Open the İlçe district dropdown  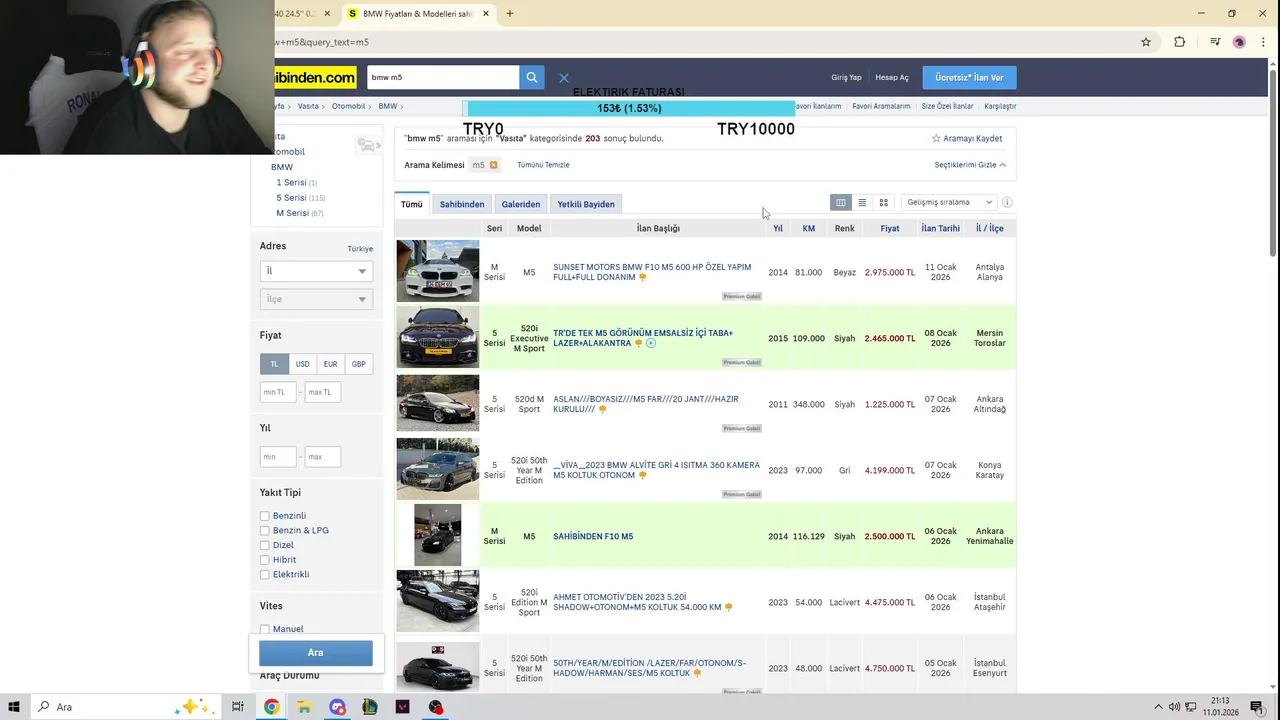tap(316, 299)
